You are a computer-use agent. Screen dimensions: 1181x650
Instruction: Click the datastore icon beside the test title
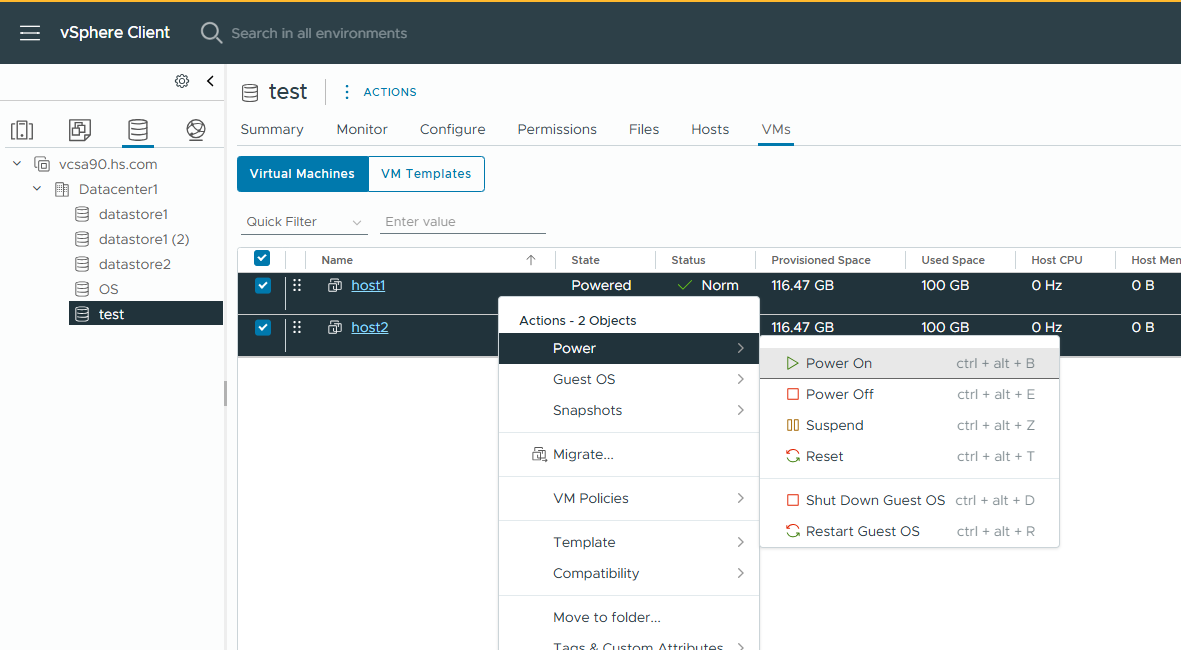point(250,93)
